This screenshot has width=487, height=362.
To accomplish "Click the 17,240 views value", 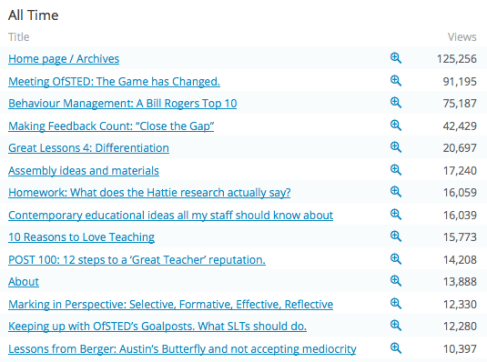I will pos(460,171).
